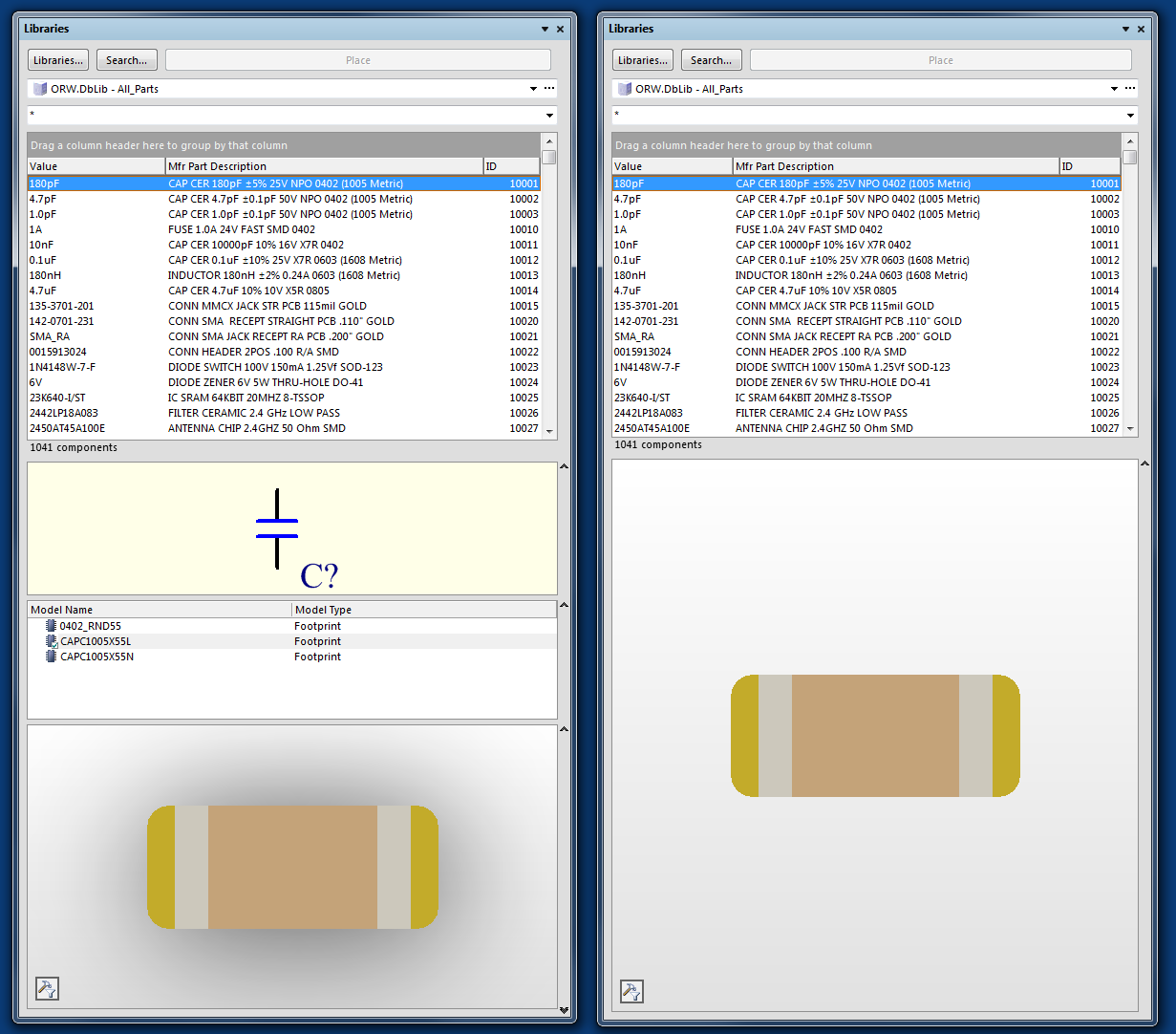Expand the filter dropdown showing asterisk

tap(549, 114)
